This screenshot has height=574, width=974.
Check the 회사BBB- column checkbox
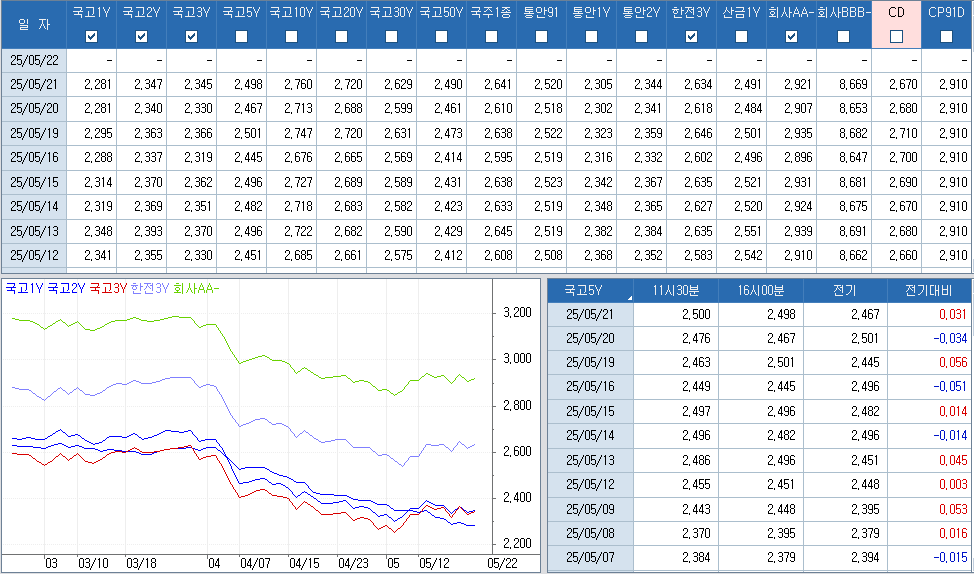tap(843, 37)
